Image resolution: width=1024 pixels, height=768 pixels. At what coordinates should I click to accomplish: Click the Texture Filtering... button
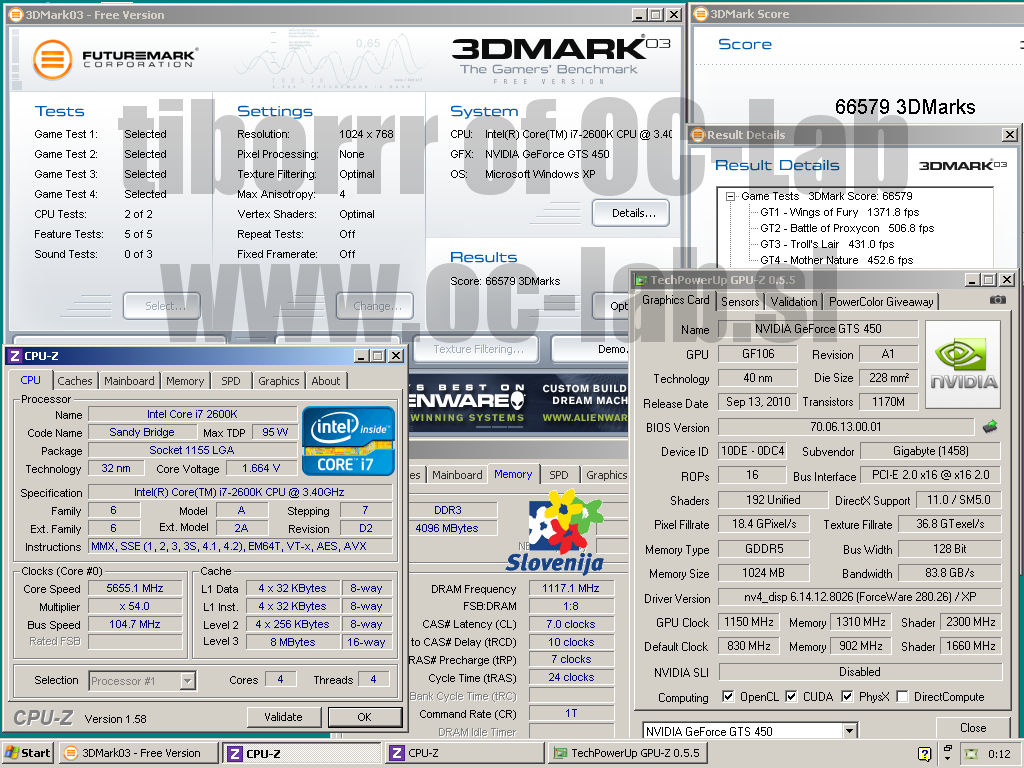477,349
